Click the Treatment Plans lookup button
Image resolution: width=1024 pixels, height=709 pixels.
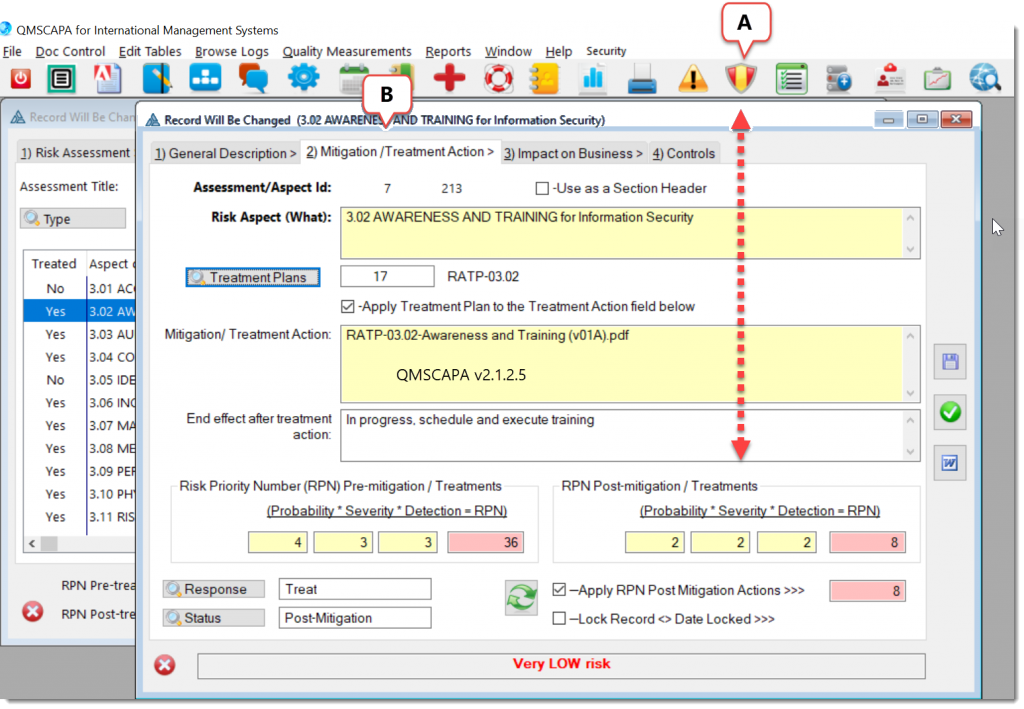point(253,277)
